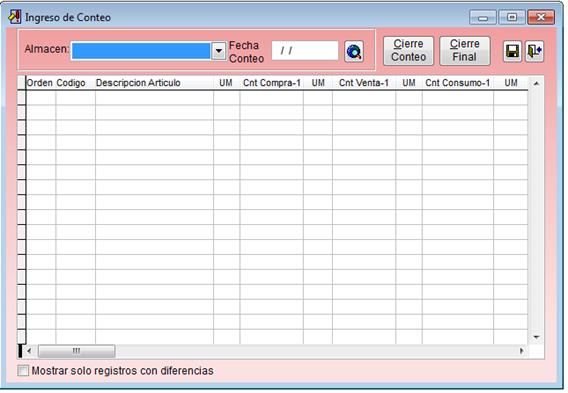Click the grid's scroll up arrow
Screen dimensions: 568x393
(x=536, y=83)
